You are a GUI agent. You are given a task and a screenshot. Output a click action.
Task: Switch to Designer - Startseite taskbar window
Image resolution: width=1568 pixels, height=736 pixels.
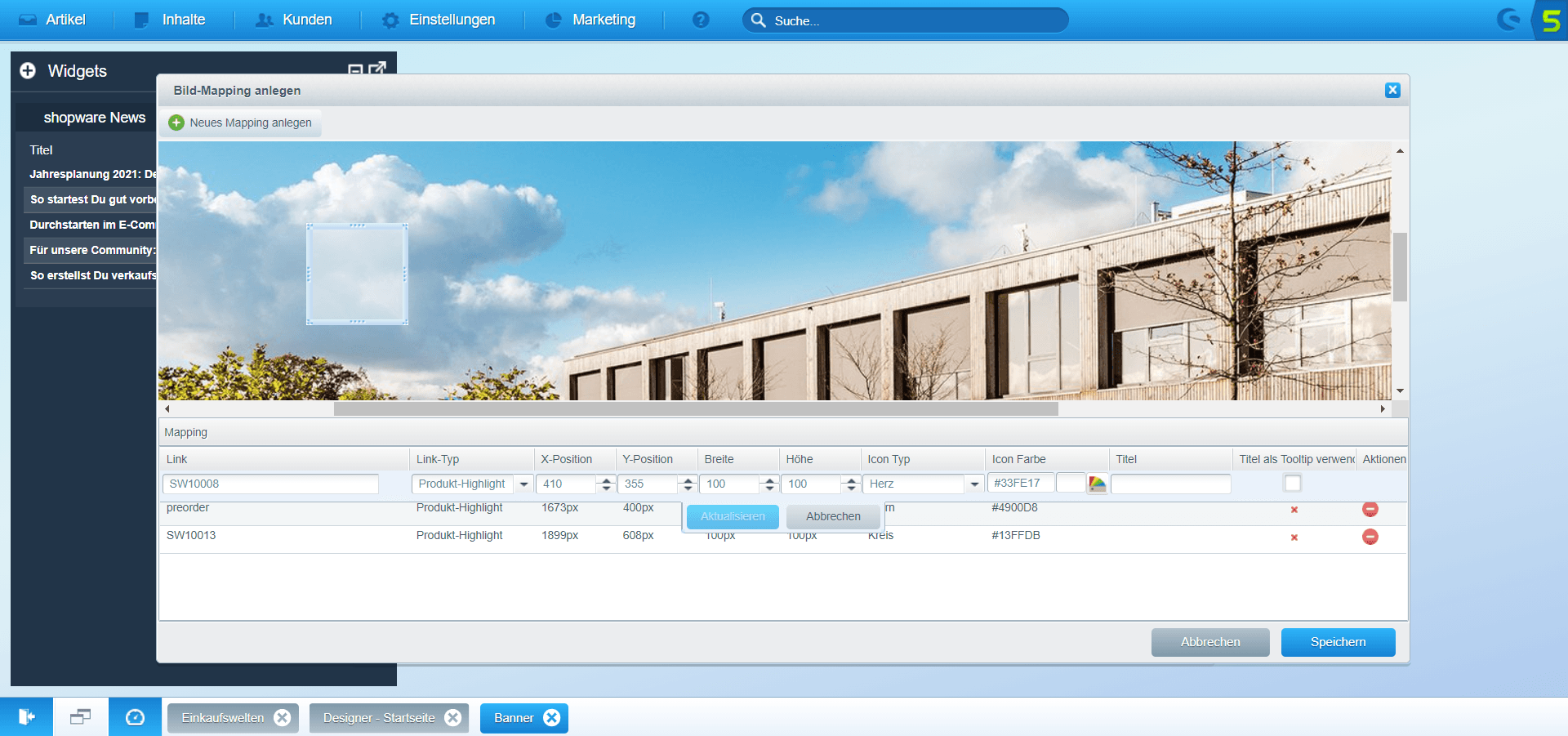click(379, 718)
